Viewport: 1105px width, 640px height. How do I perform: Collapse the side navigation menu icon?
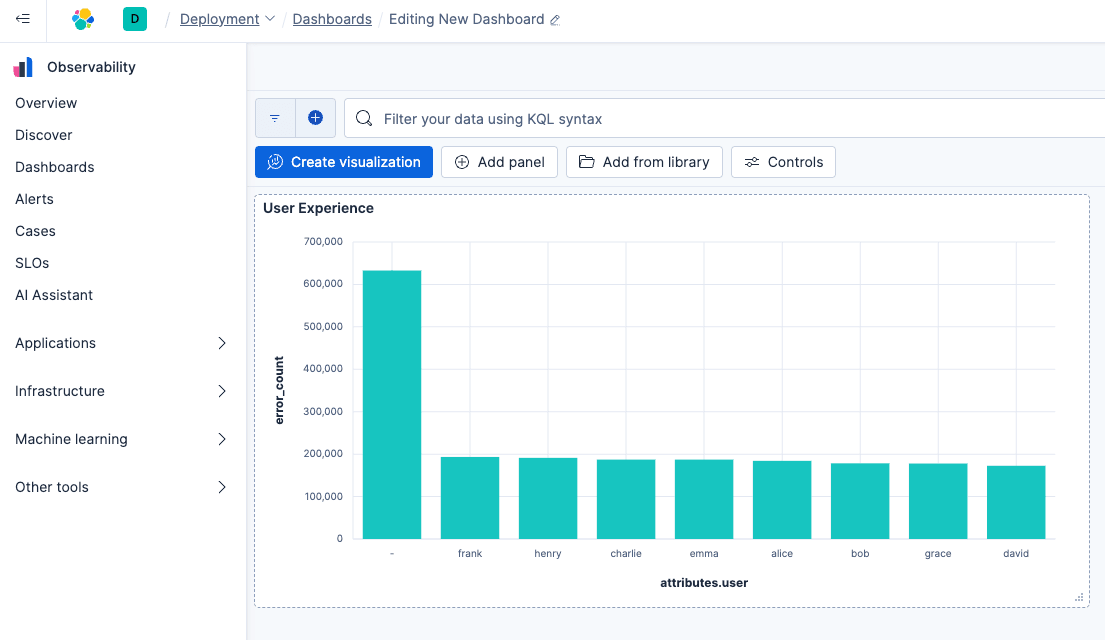click(22, 19)
